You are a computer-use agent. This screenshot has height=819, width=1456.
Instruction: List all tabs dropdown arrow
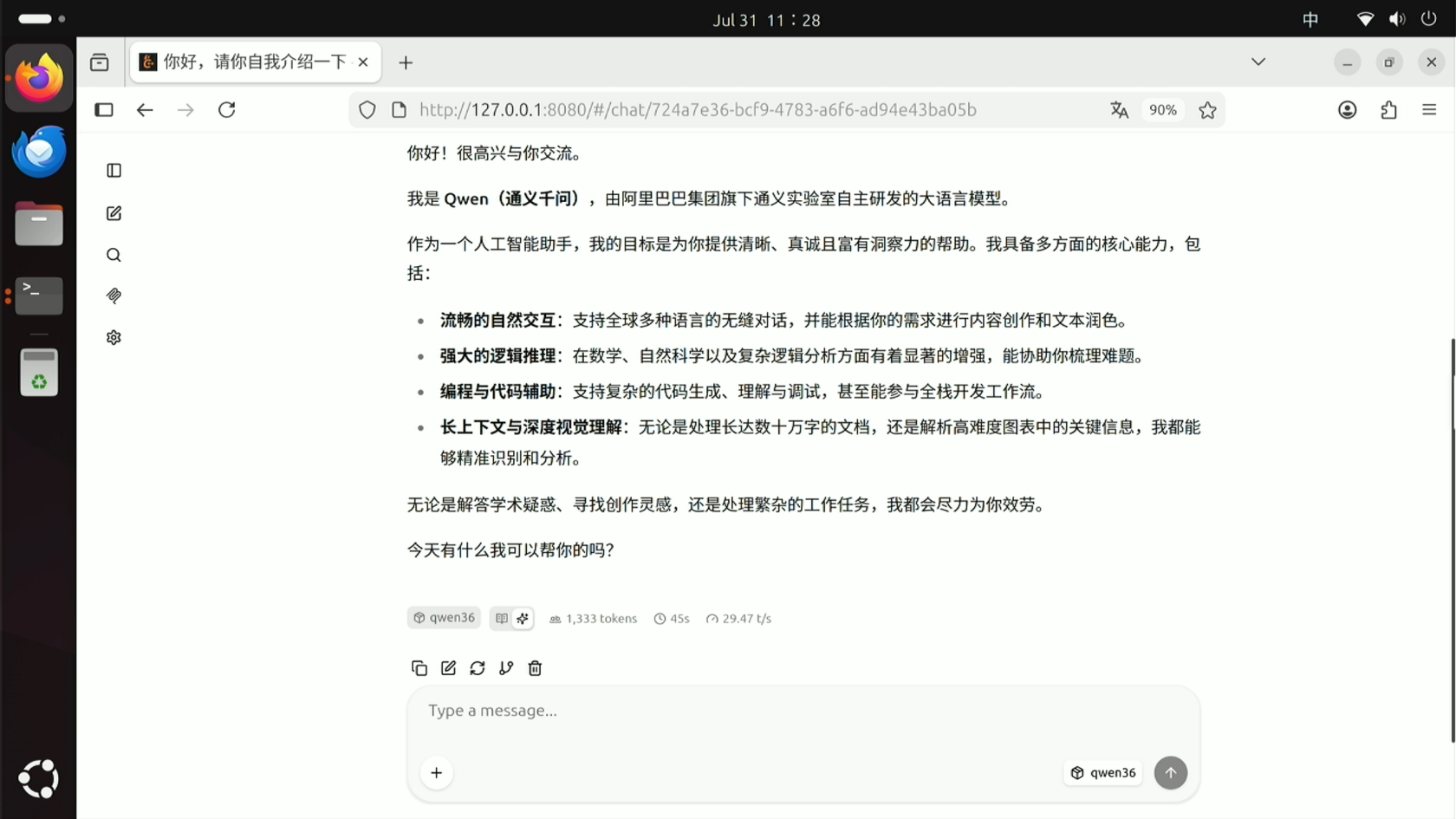click(x=1258, y=62)
